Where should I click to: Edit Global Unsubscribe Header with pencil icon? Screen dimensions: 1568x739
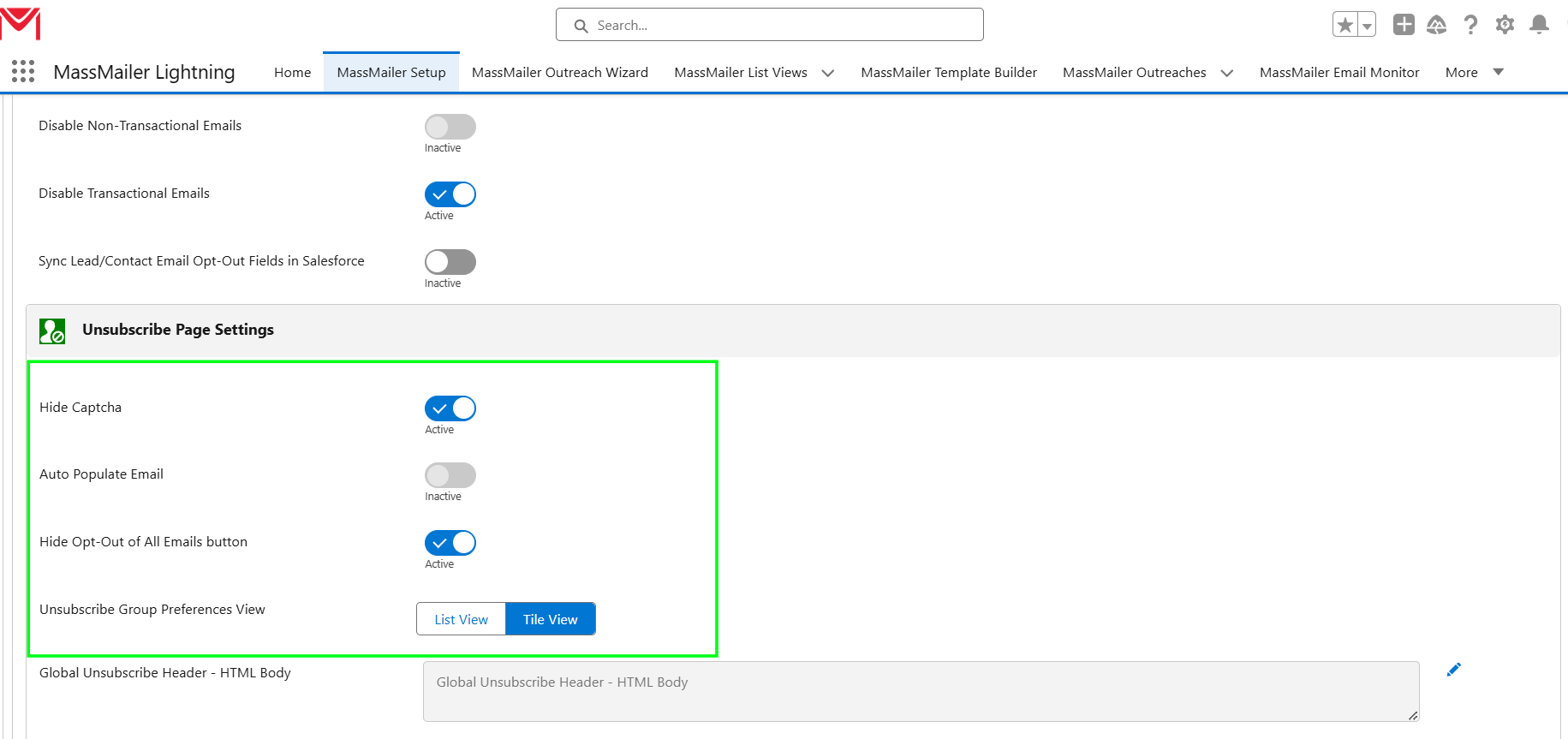1453,670
